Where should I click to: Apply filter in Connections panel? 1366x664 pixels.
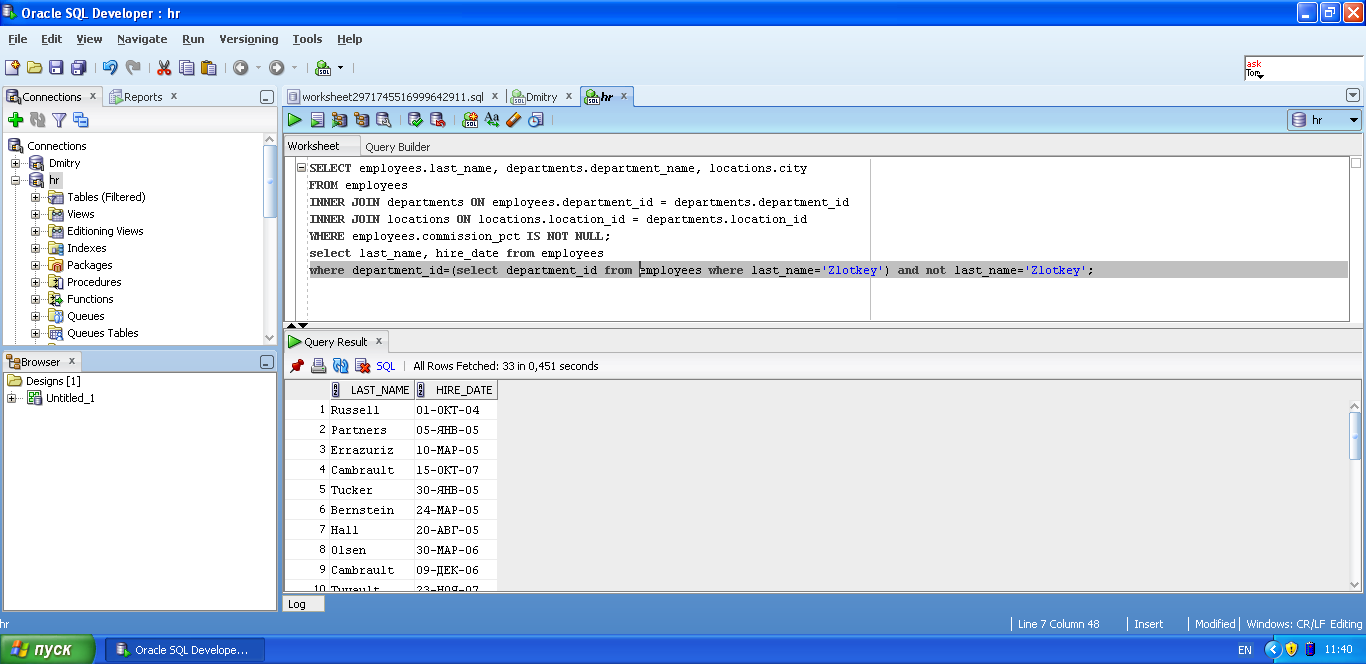click(59, 120)
